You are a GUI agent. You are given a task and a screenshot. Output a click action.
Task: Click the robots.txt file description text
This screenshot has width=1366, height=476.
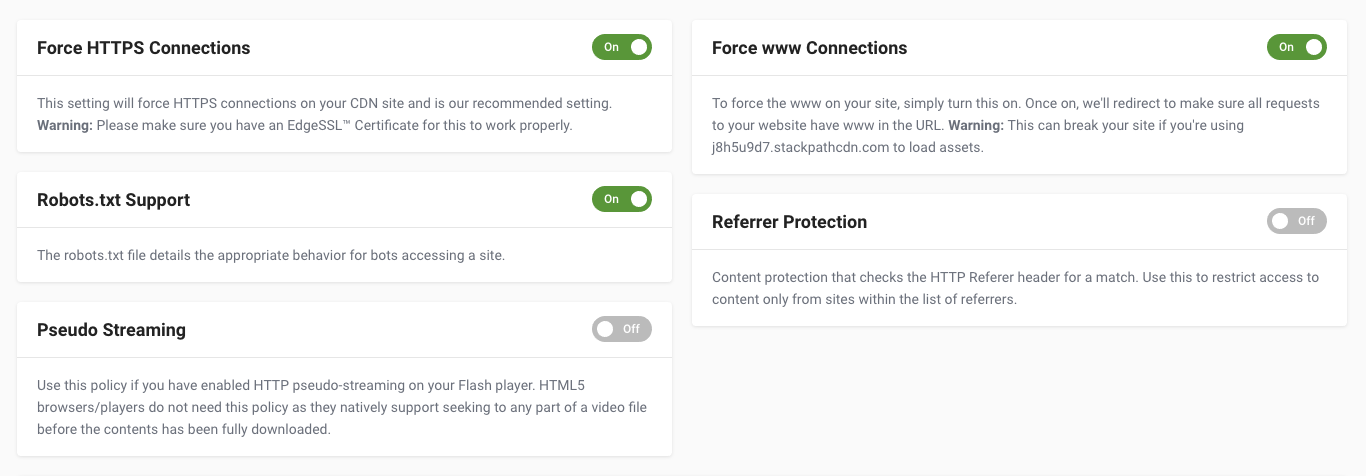click(x=271, y=255)
